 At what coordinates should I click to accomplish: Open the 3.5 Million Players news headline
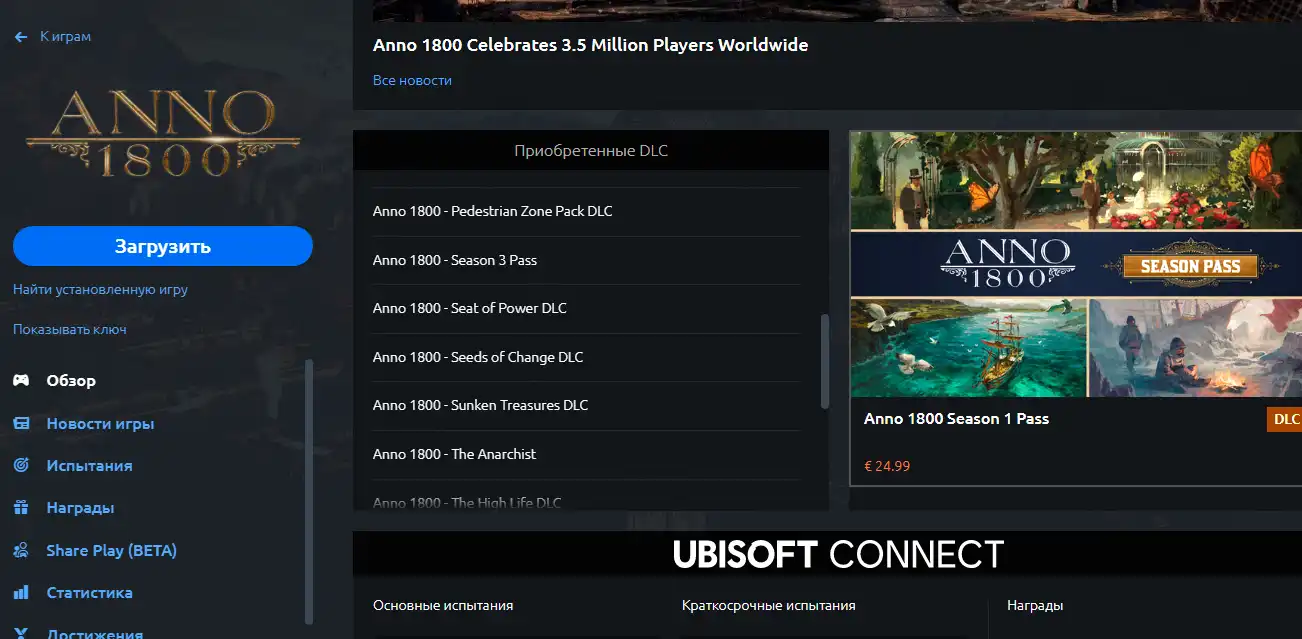[590, 45]
